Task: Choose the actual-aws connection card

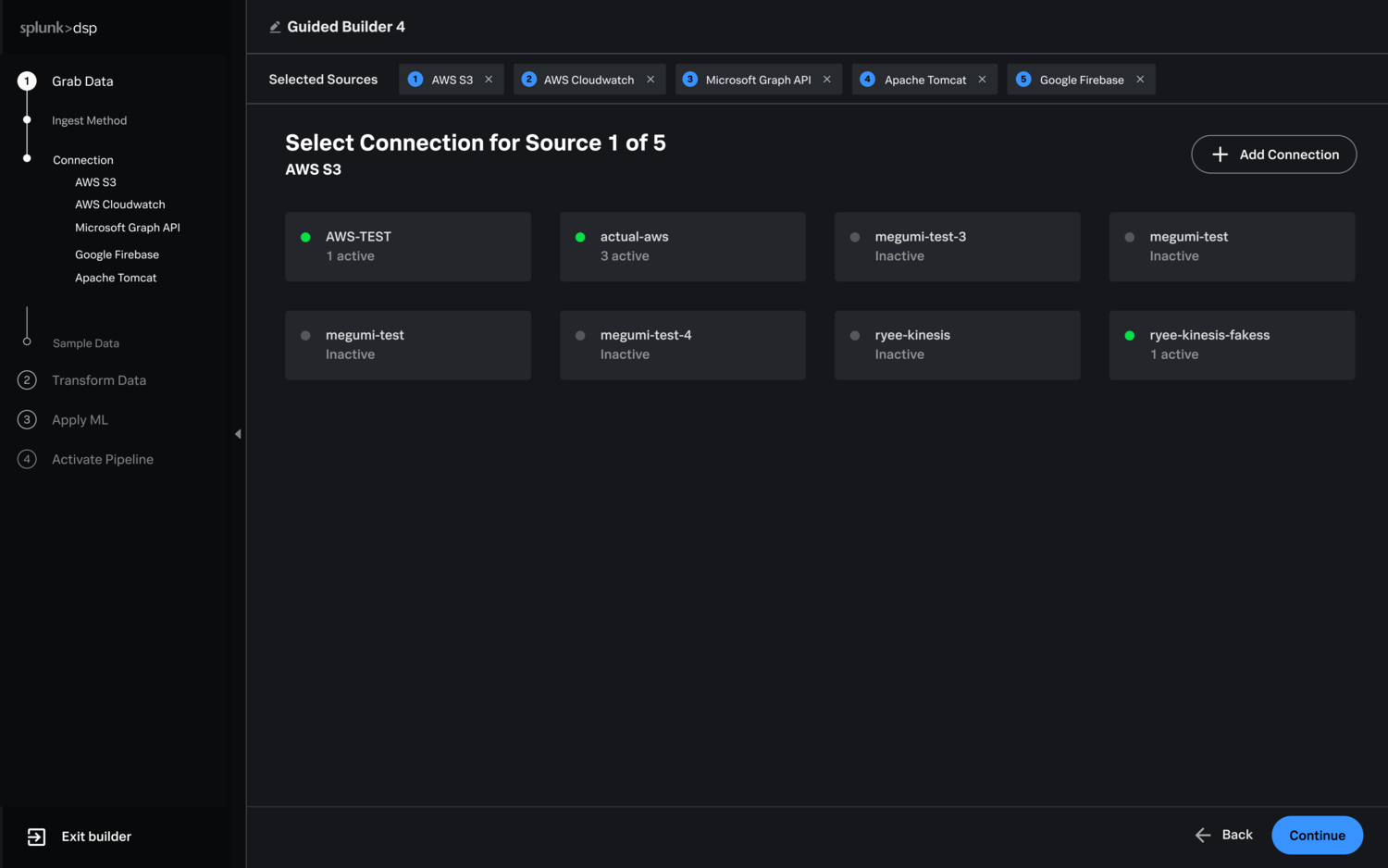Action: coord(683,247)
